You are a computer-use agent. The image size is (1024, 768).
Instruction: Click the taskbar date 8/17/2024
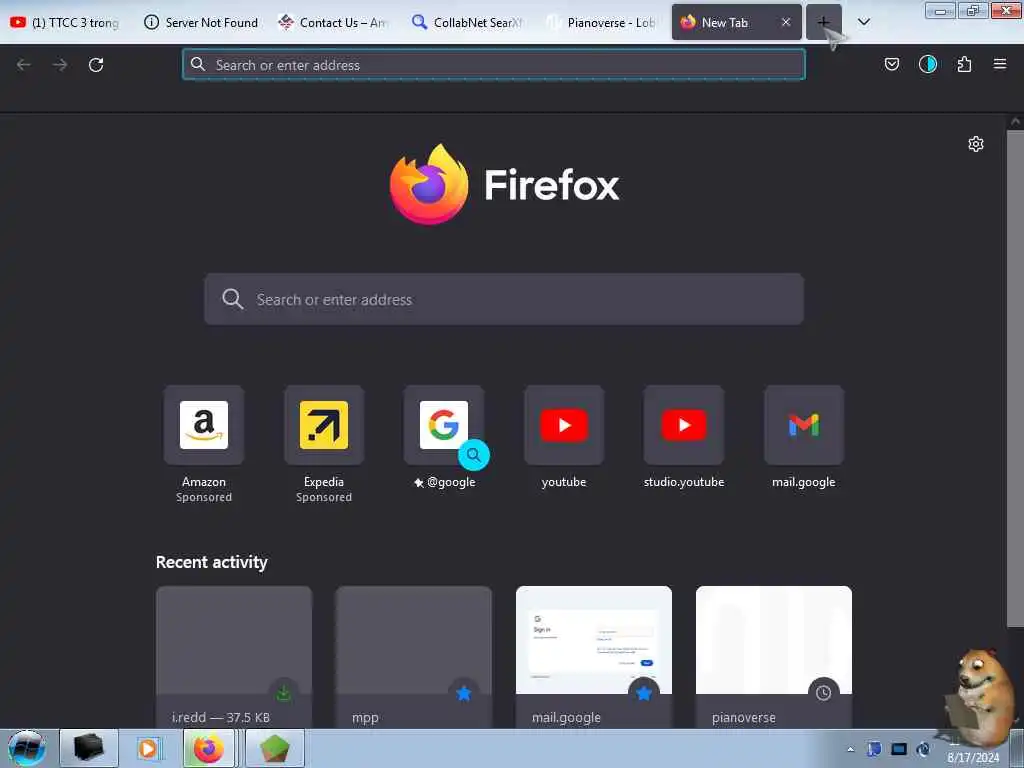click(973, 758)
